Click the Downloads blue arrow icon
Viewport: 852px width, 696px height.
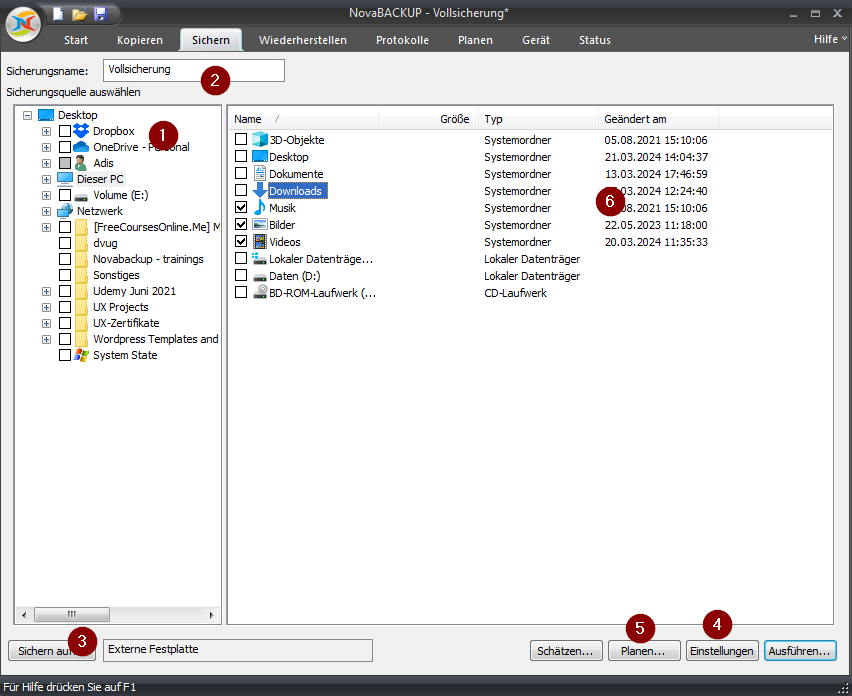[260, 191]
